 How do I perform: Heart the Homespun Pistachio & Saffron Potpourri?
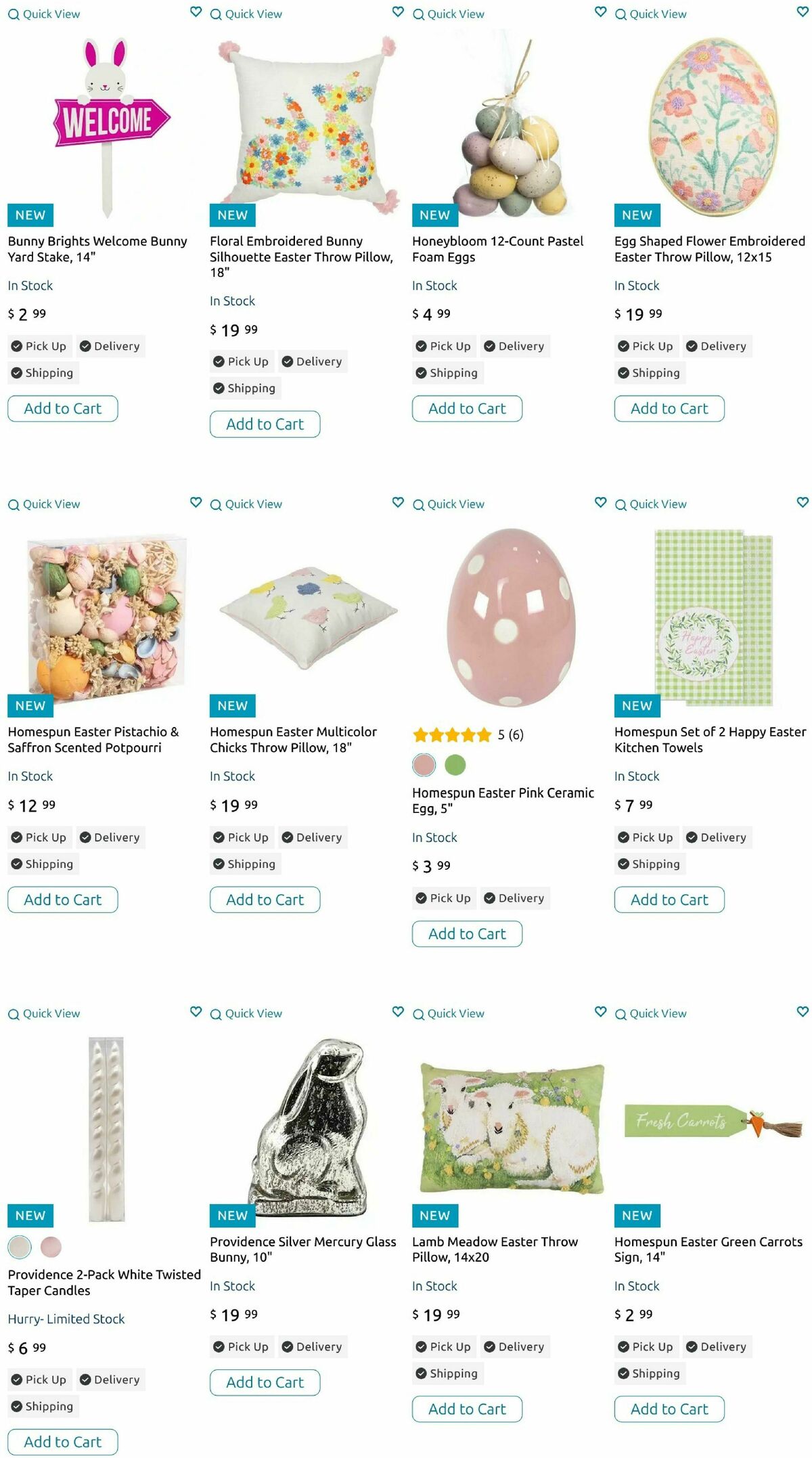[x=196, y=502]
